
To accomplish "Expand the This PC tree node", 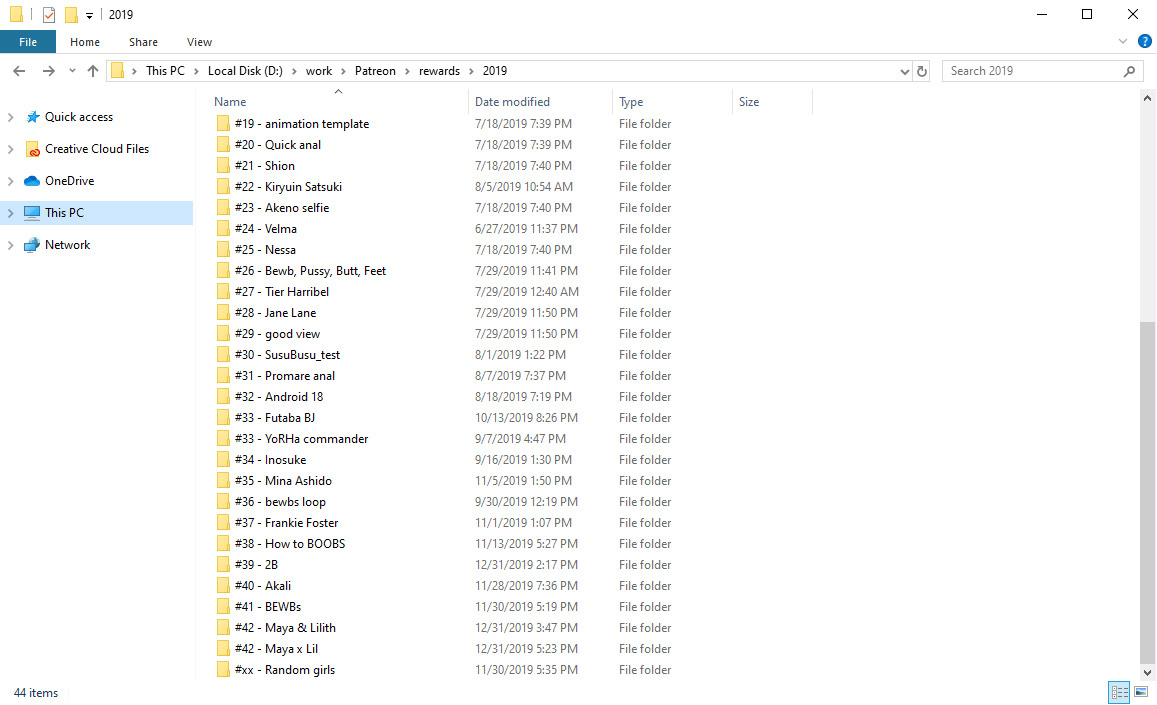I will (x=10, y=213).
